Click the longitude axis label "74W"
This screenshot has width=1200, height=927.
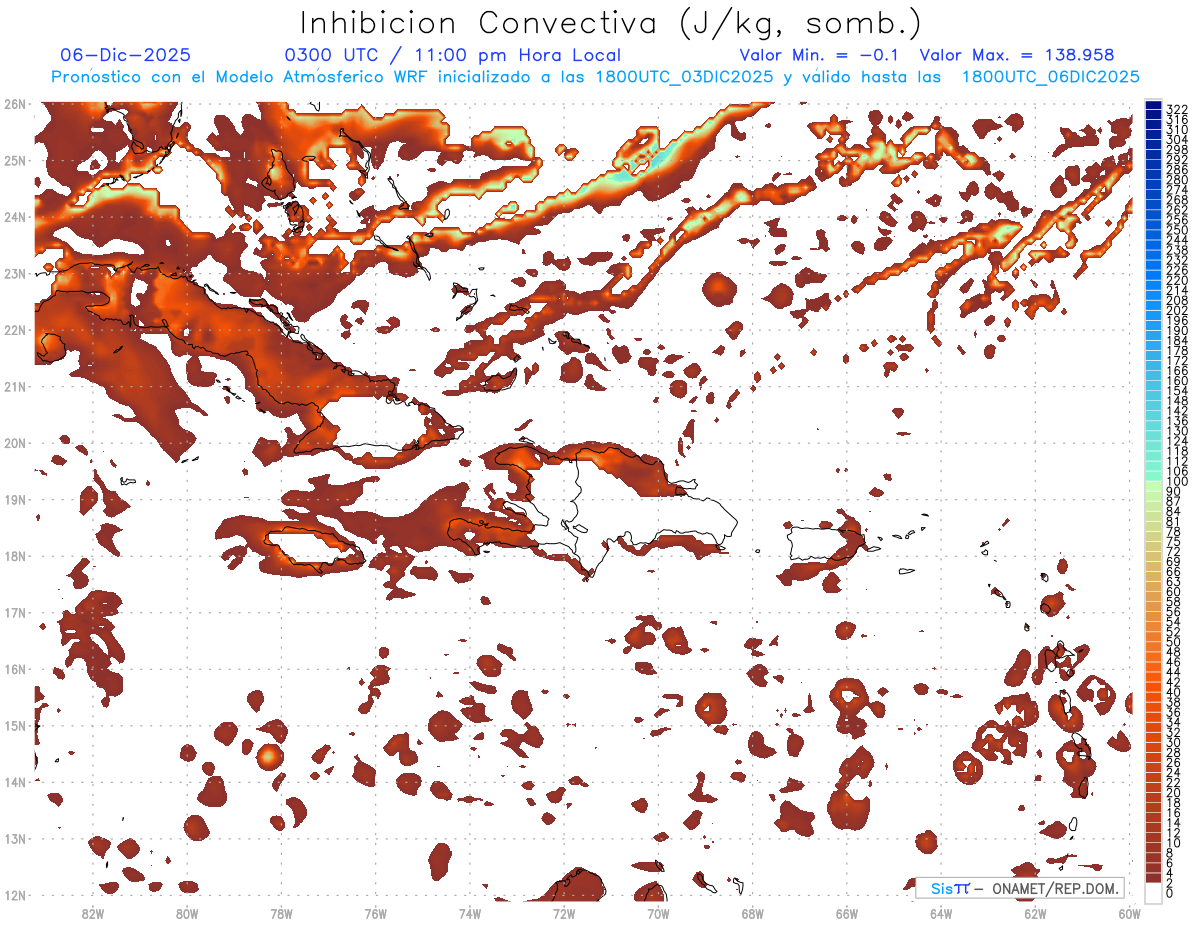(x=470, y=913)
